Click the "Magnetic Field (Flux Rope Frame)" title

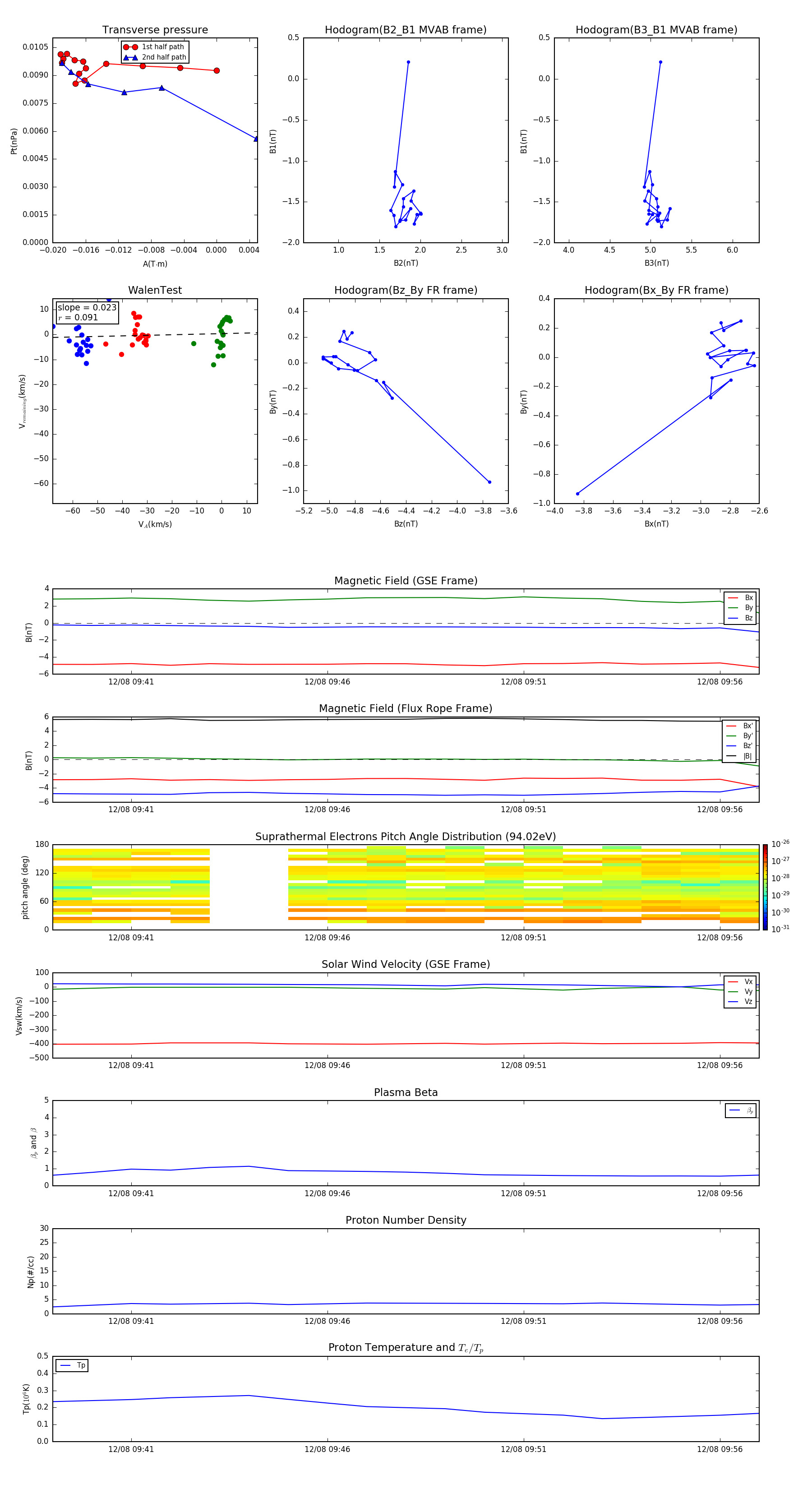(406, 709)
